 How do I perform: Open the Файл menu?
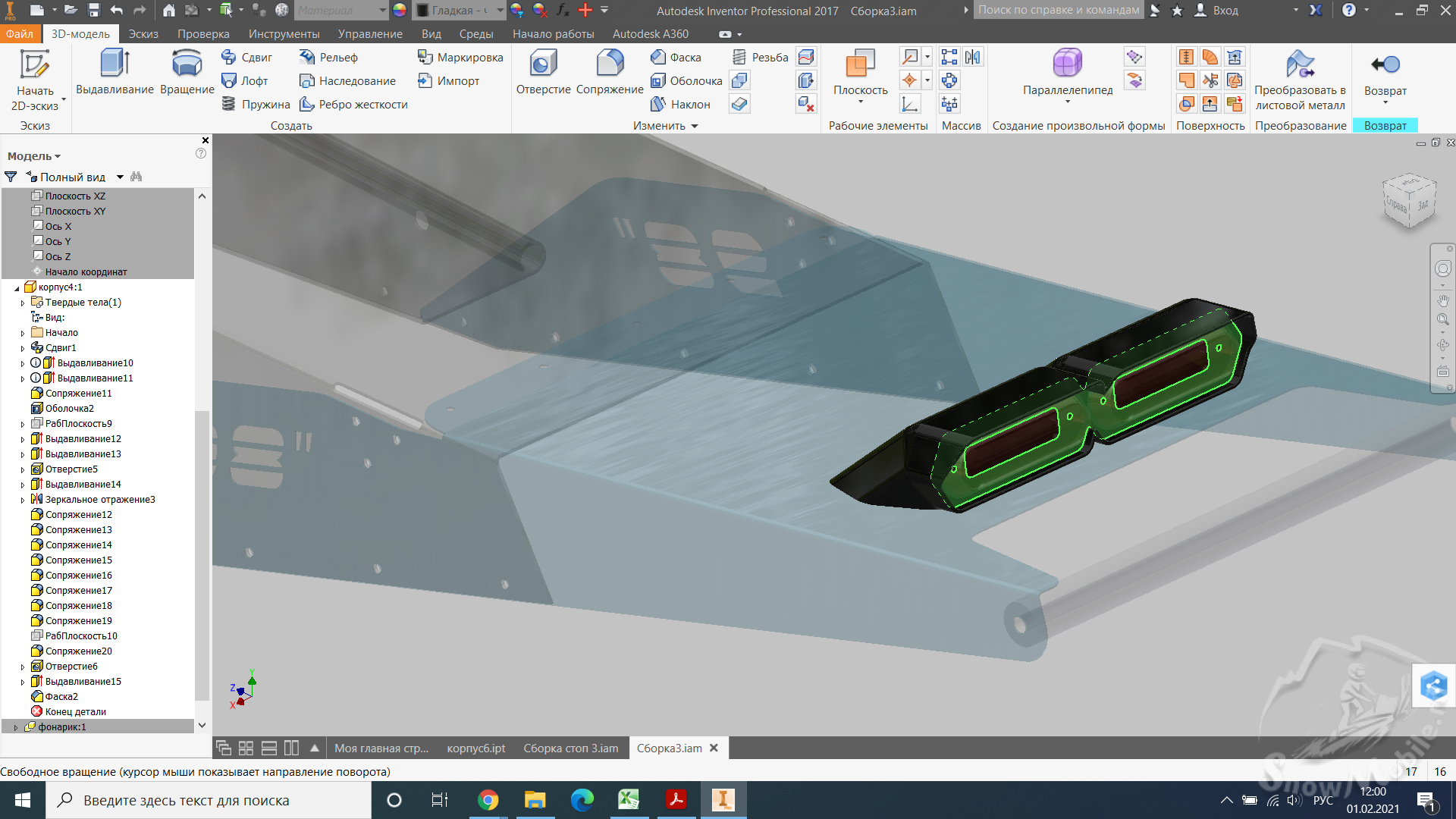tap(20, 33)
